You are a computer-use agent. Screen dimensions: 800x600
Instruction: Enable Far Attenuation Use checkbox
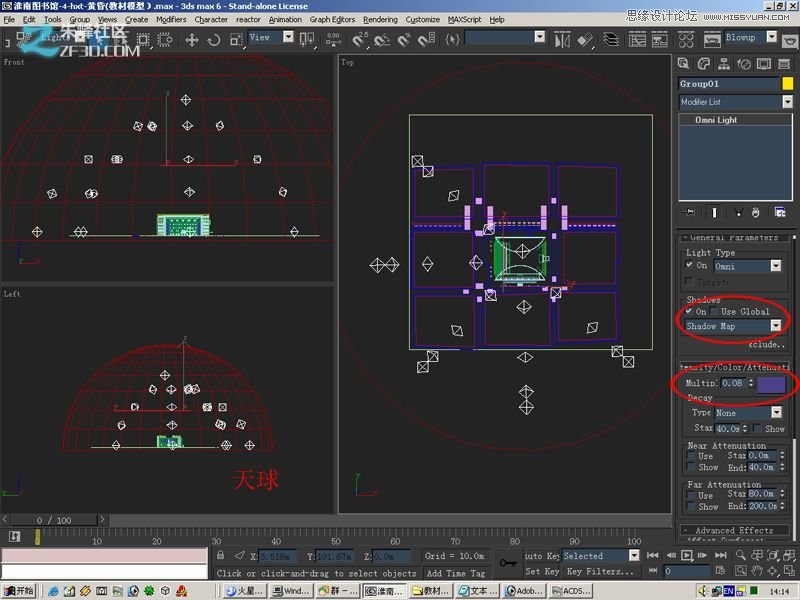pos(691,495)
